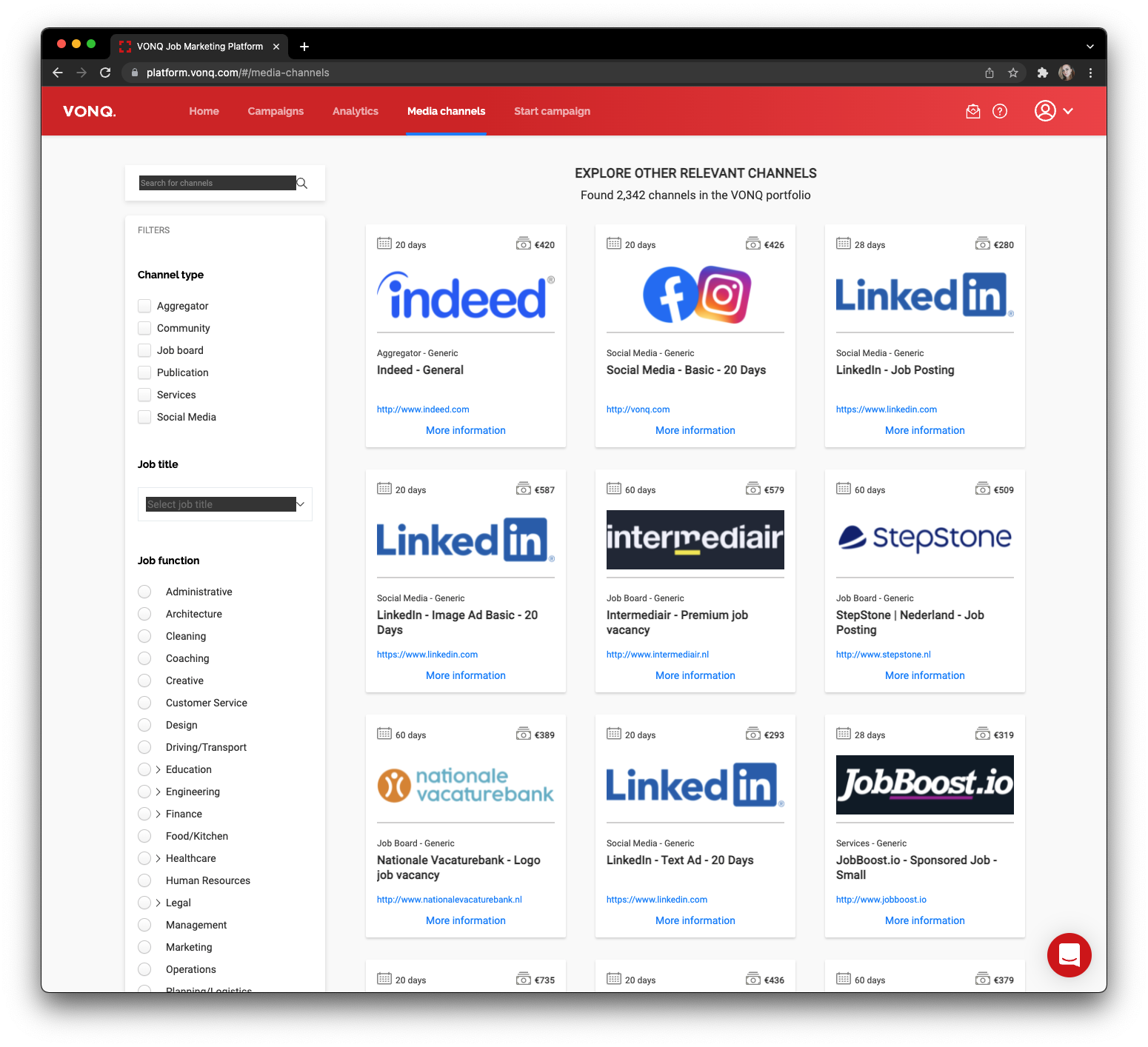Screen dimensions: 1148x1047
Task: Open More information for Indeed - General
Action: (x=466, y=430)
